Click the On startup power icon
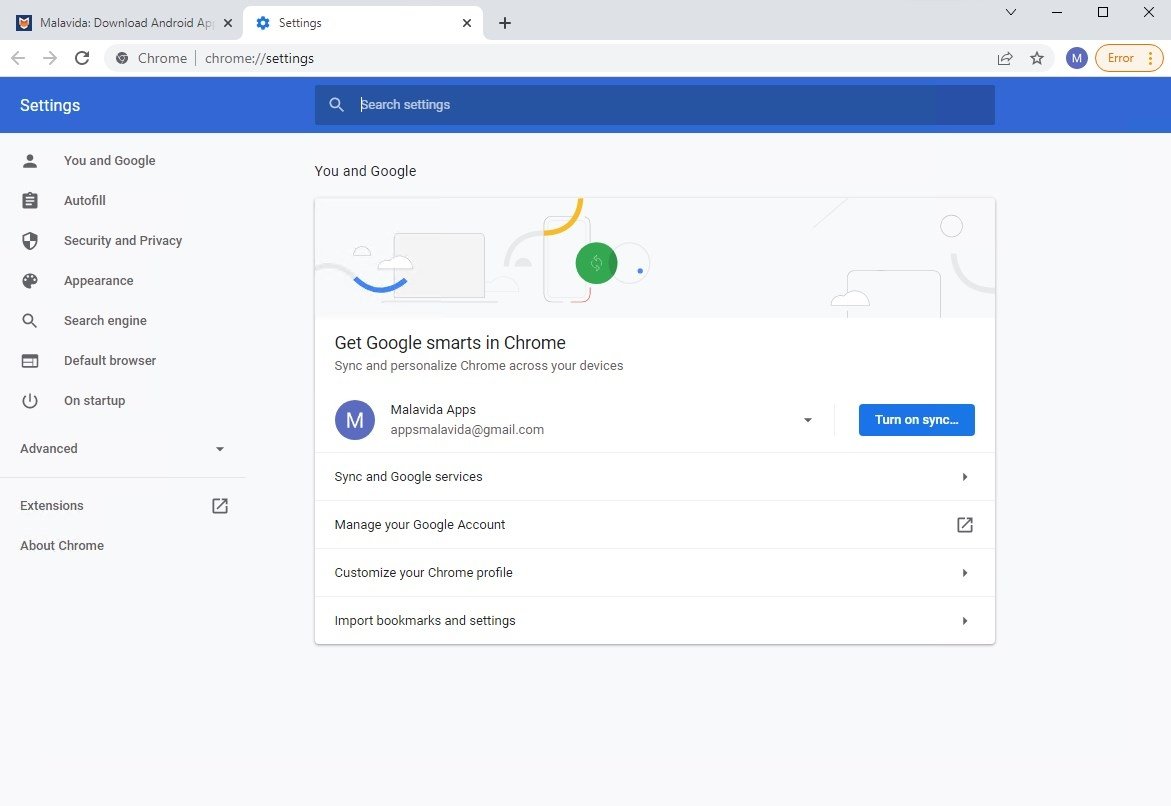1171x806 pixels. tap(30, 400)
